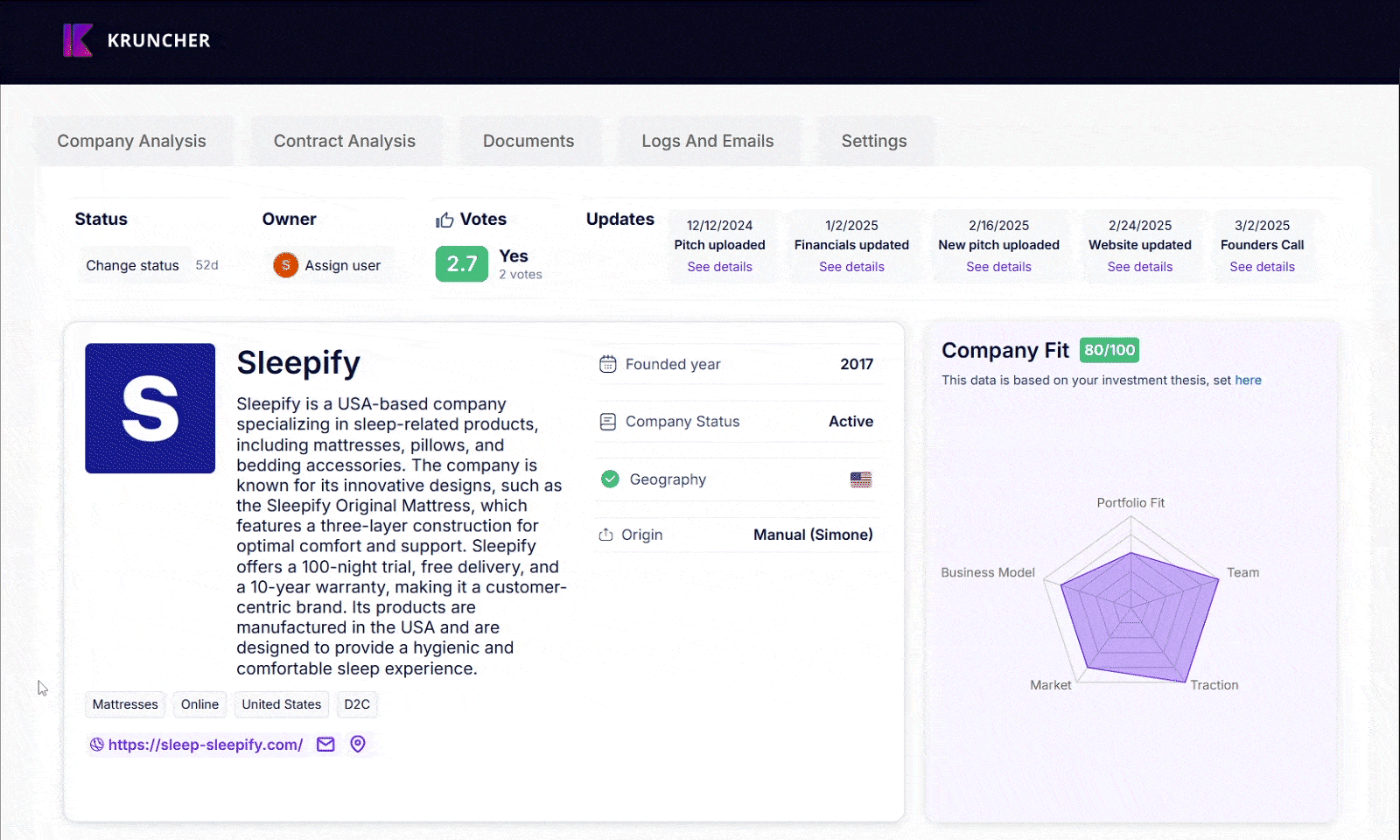Click the Company Status document icon
Viewport: 1400px width, 840px height.
607,422
